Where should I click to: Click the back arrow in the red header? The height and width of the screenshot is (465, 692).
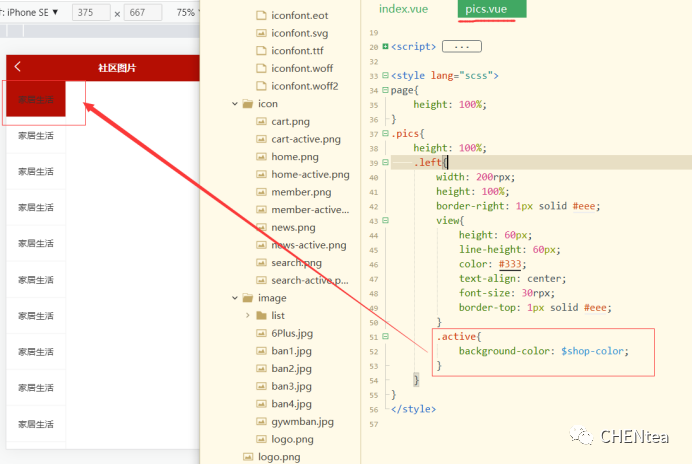coord(17,67)
